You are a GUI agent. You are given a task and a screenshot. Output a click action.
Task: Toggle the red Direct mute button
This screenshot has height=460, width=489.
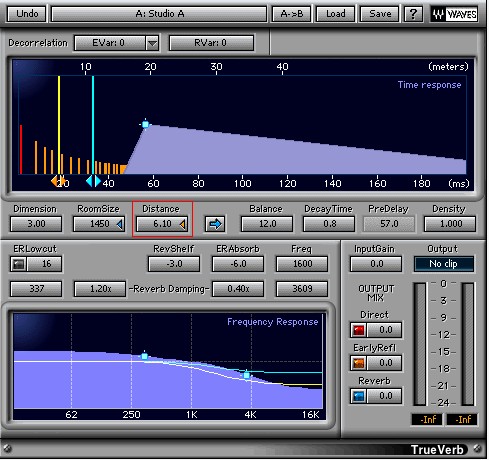359,330
